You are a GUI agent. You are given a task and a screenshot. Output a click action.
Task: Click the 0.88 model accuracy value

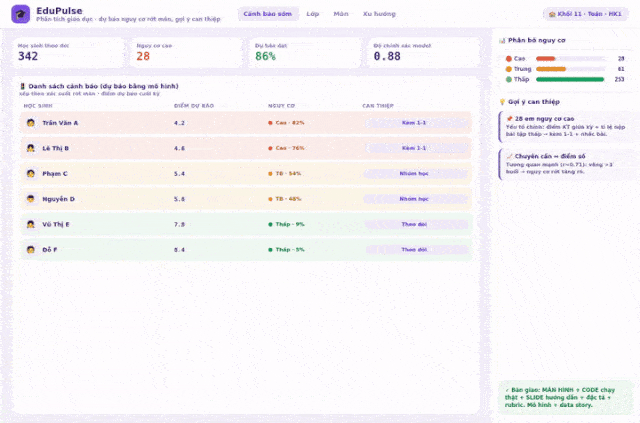(387, 56)
